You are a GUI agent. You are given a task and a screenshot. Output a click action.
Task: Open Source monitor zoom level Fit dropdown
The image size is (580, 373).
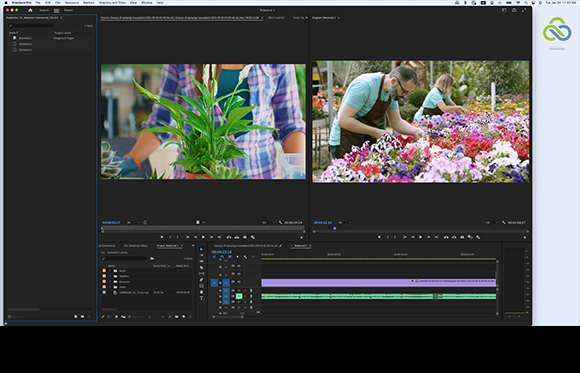click(133, 222)
